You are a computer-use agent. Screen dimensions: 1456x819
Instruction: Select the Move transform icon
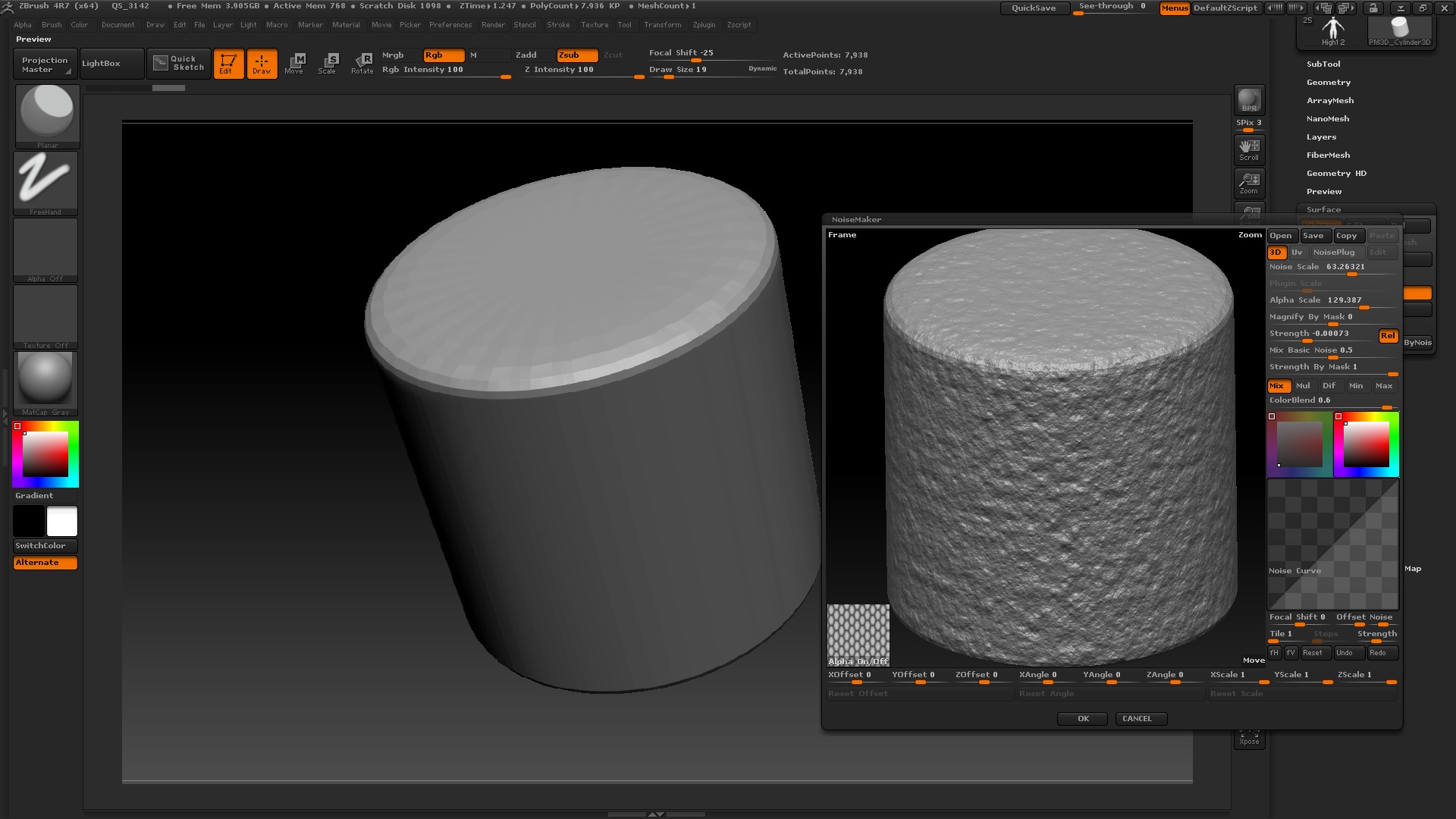coord(294,64)
